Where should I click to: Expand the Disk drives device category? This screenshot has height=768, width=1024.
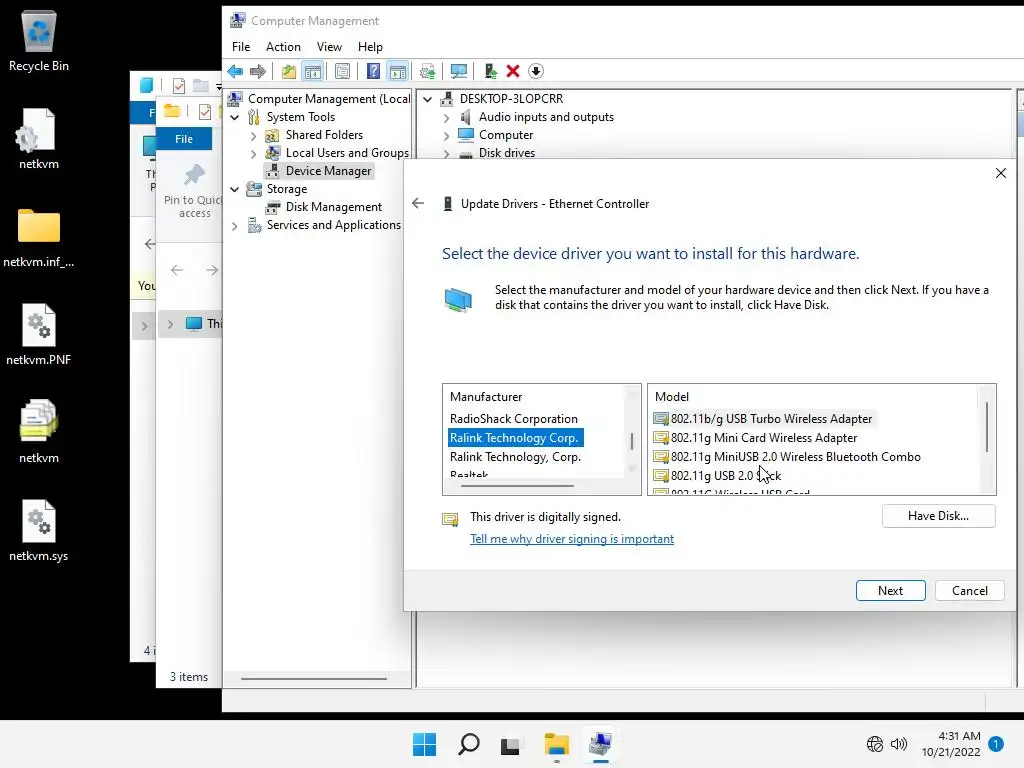point(447,153)
